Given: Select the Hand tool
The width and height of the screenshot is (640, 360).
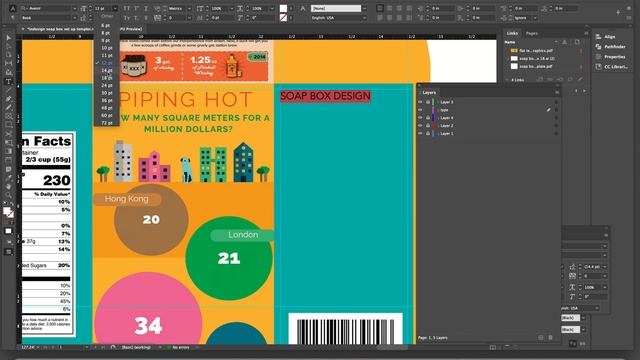Looking at the screenshot, I should (9, 186).
